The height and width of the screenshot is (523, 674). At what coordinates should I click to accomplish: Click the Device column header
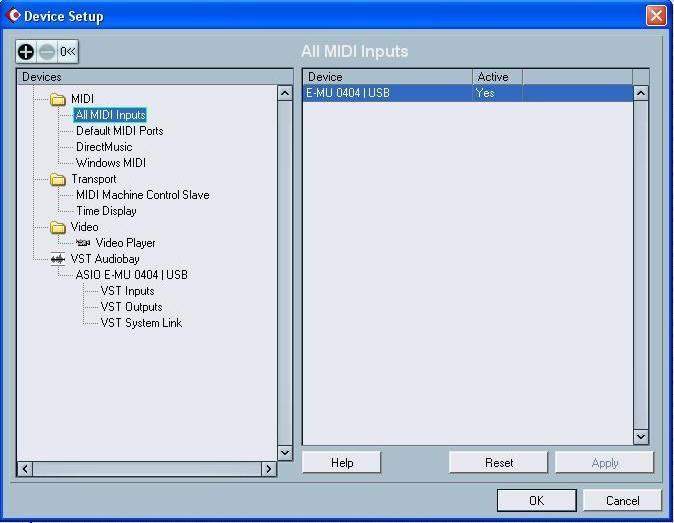[388, 77]
